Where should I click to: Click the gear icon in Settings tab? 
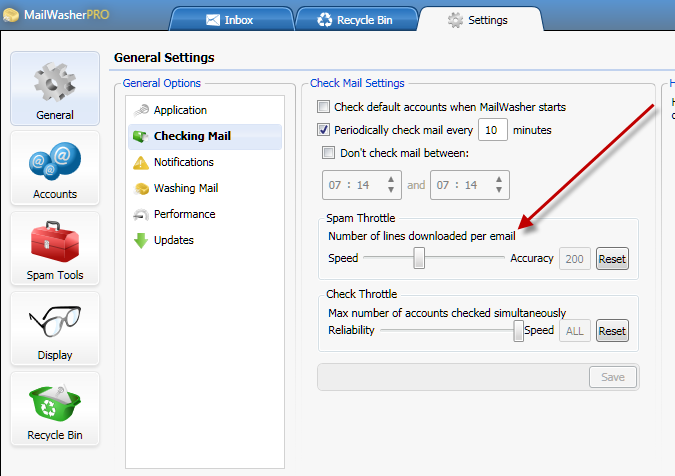click(x=455, y=20)
